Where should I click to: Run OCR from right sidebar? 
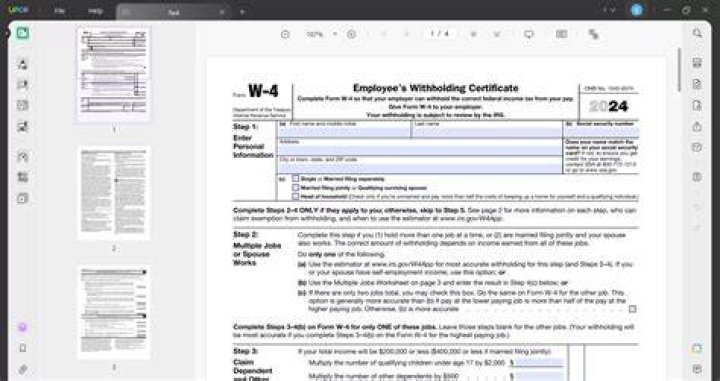[x=697, y=63]
